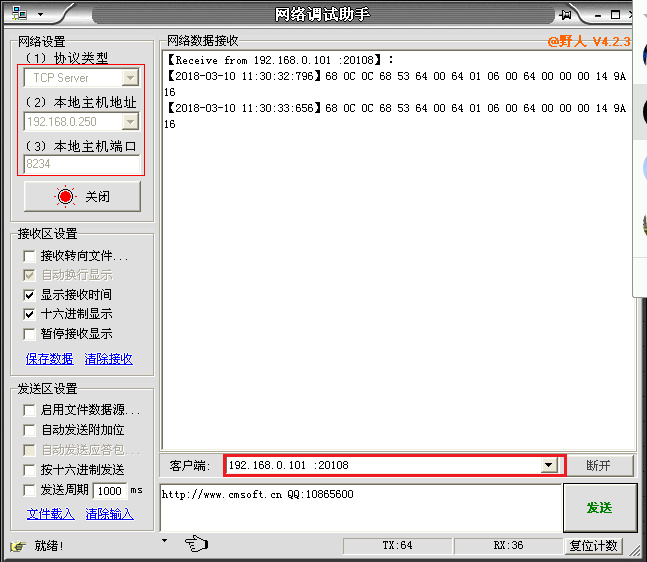Click the RX:36 counter in status bar

click(x=508, y=545)
